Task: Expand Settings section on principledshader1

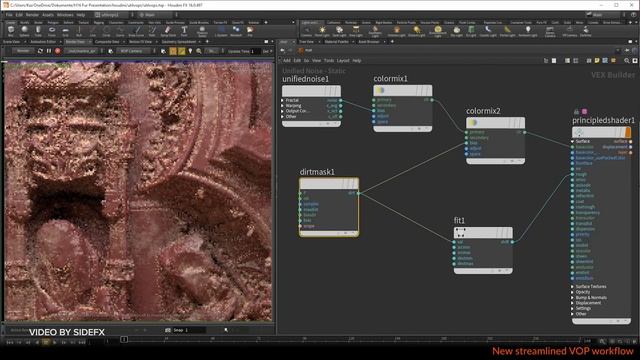Action: [x=572, y=309]
